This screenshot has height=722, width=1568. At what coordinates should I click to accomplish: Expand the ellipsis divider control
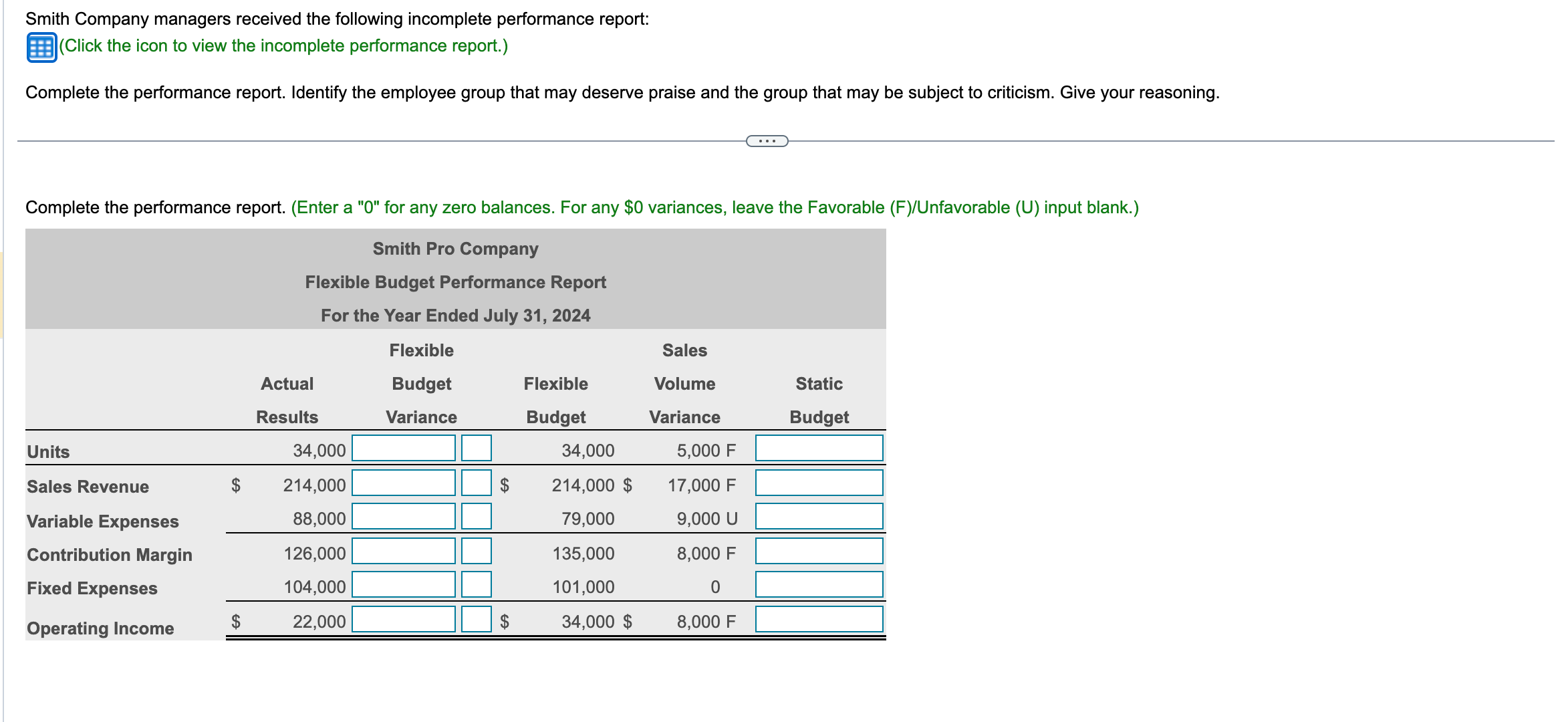coord(766,140)
